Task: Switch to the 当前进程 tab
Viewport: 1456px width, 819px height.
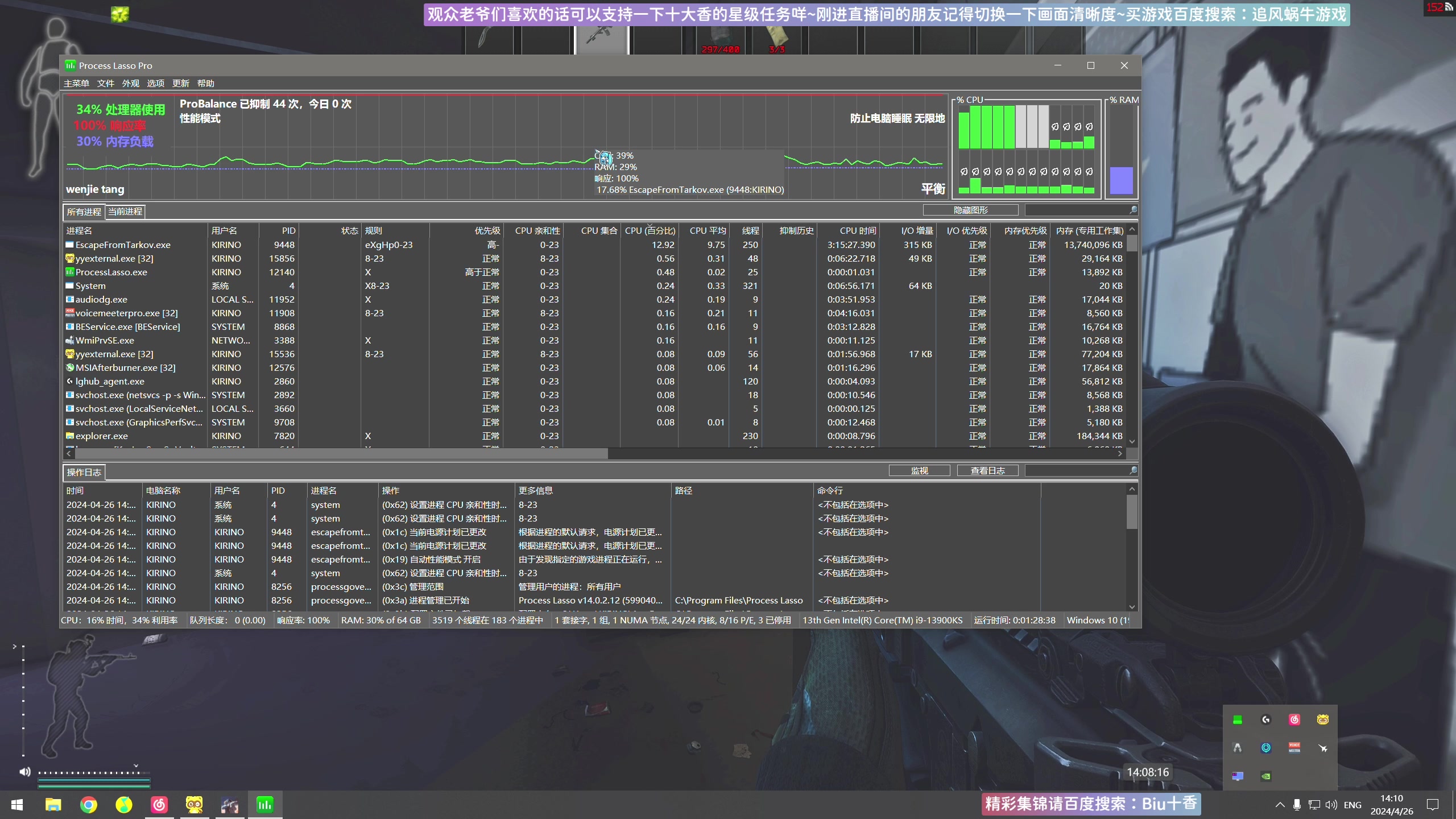Action: pos(125,212)
